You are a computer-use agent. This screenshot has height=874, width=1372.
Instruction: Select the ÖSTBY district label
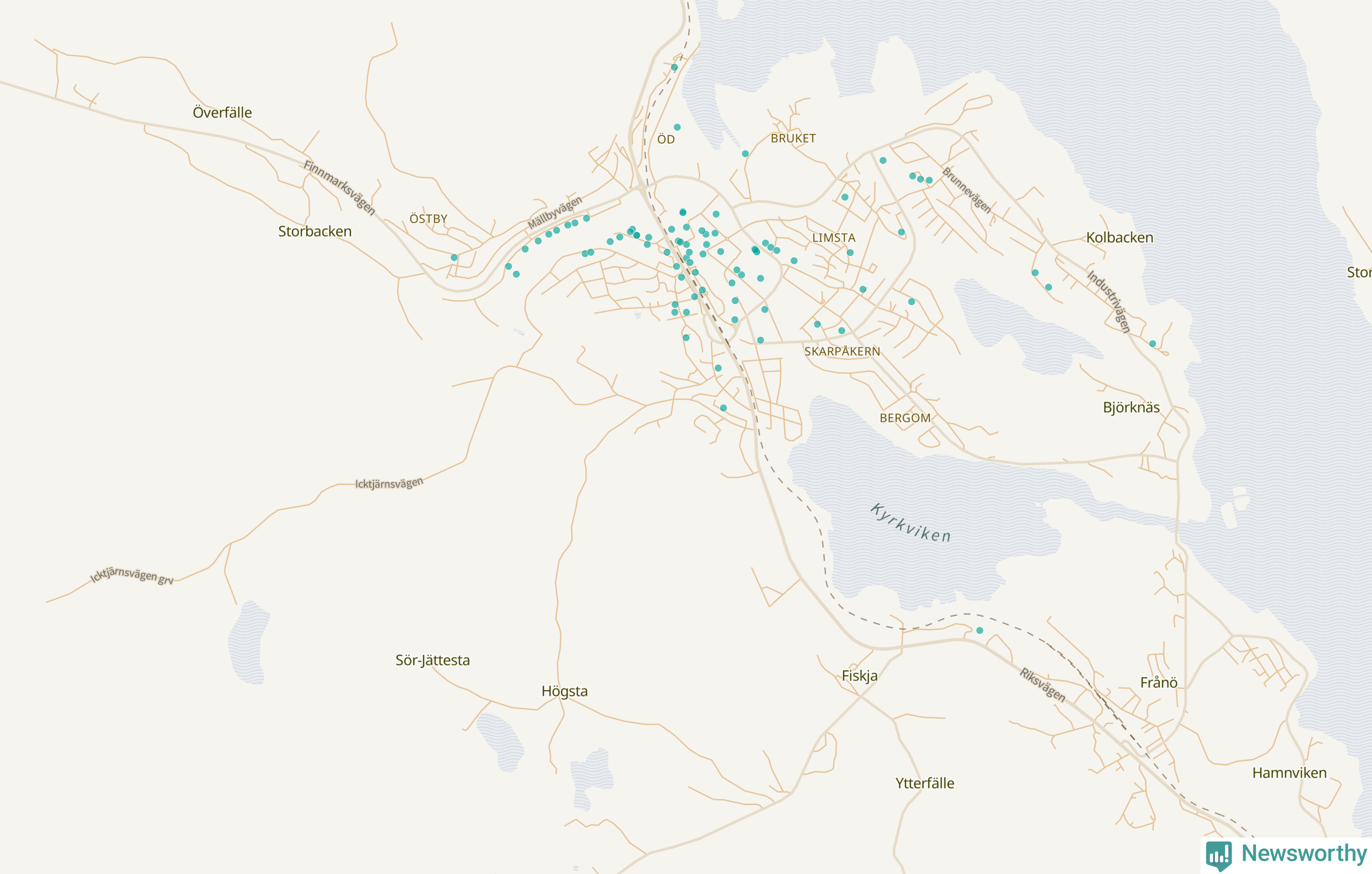pyautogui.click(x=428, y=219)
